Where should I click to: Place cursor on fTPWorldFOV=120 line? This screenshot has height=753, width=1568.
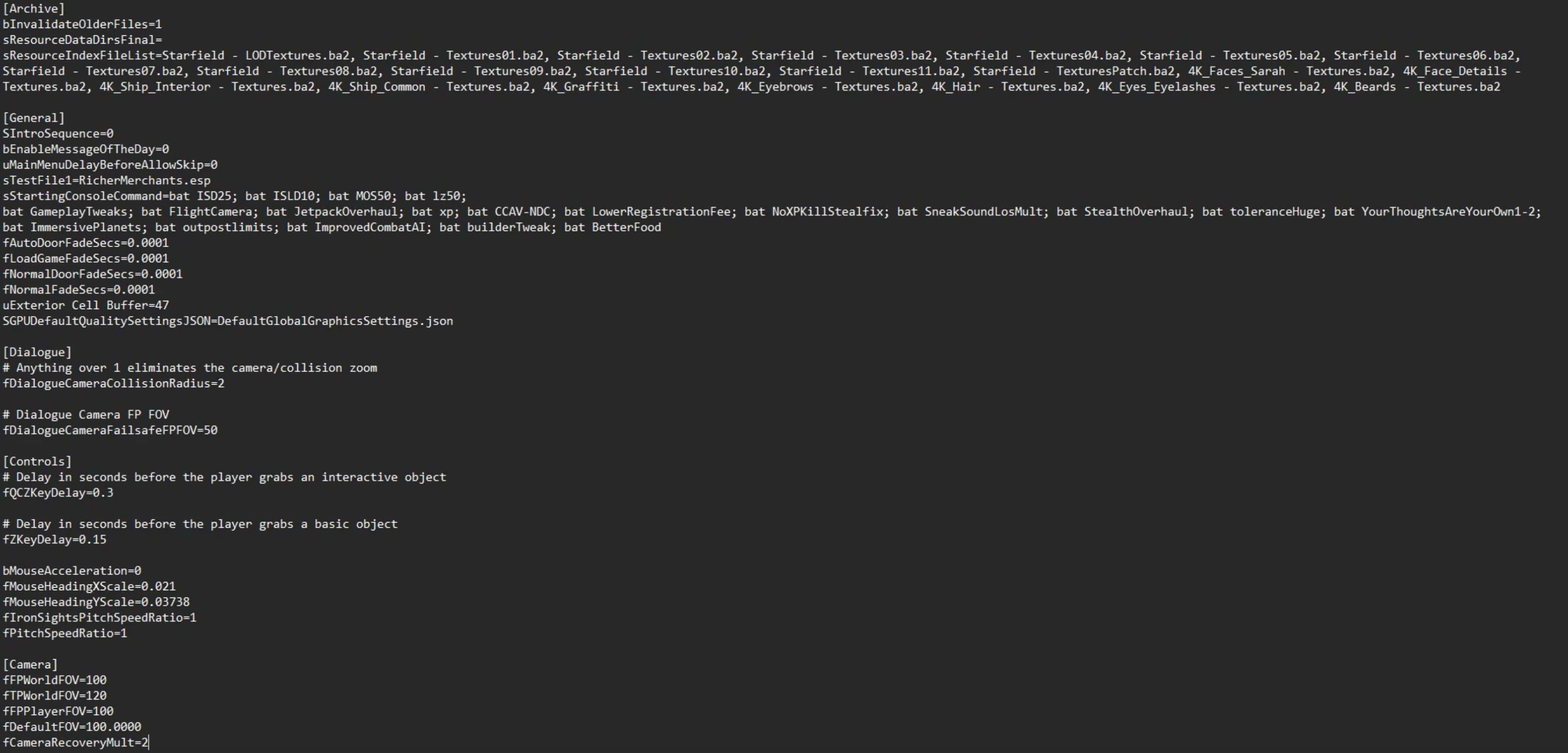(x=55, y=696)
